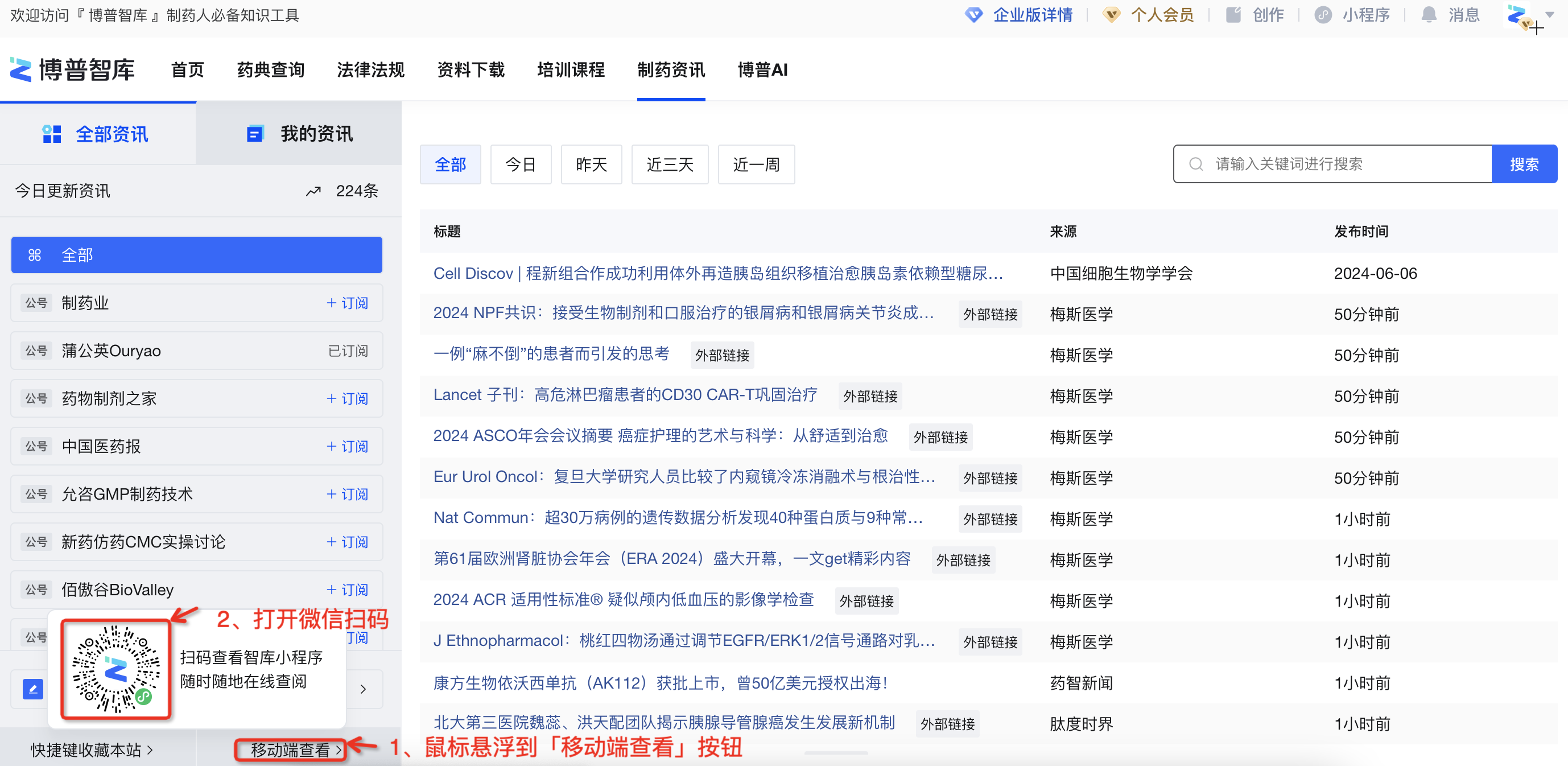
Task: Toggle 已订阅 for 蒲公英Ouryao
Action: [x=348, y=351]
